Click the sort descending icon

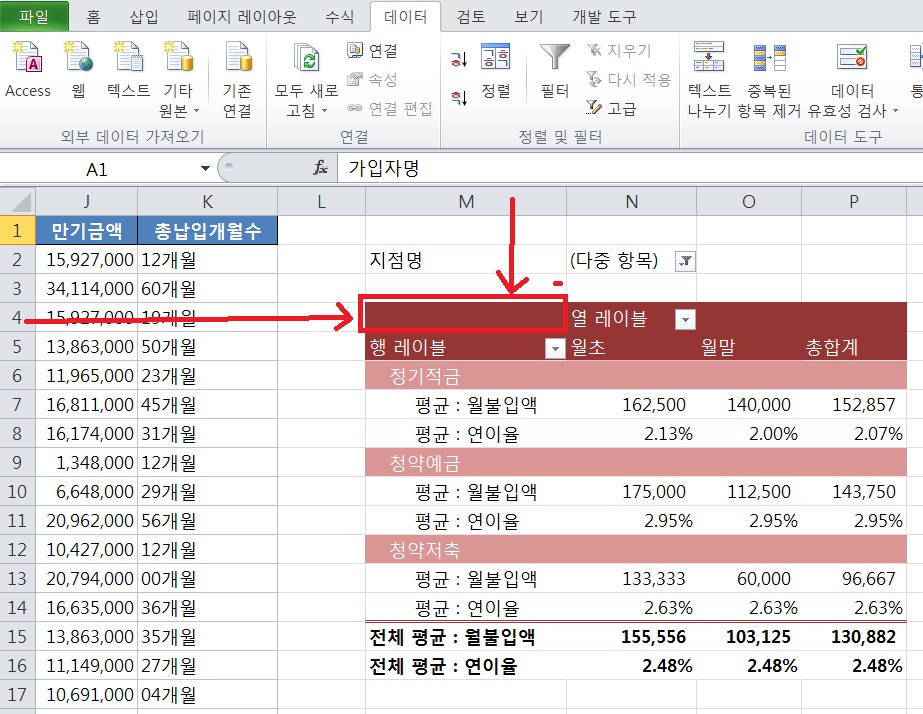(x=459, y=97)
